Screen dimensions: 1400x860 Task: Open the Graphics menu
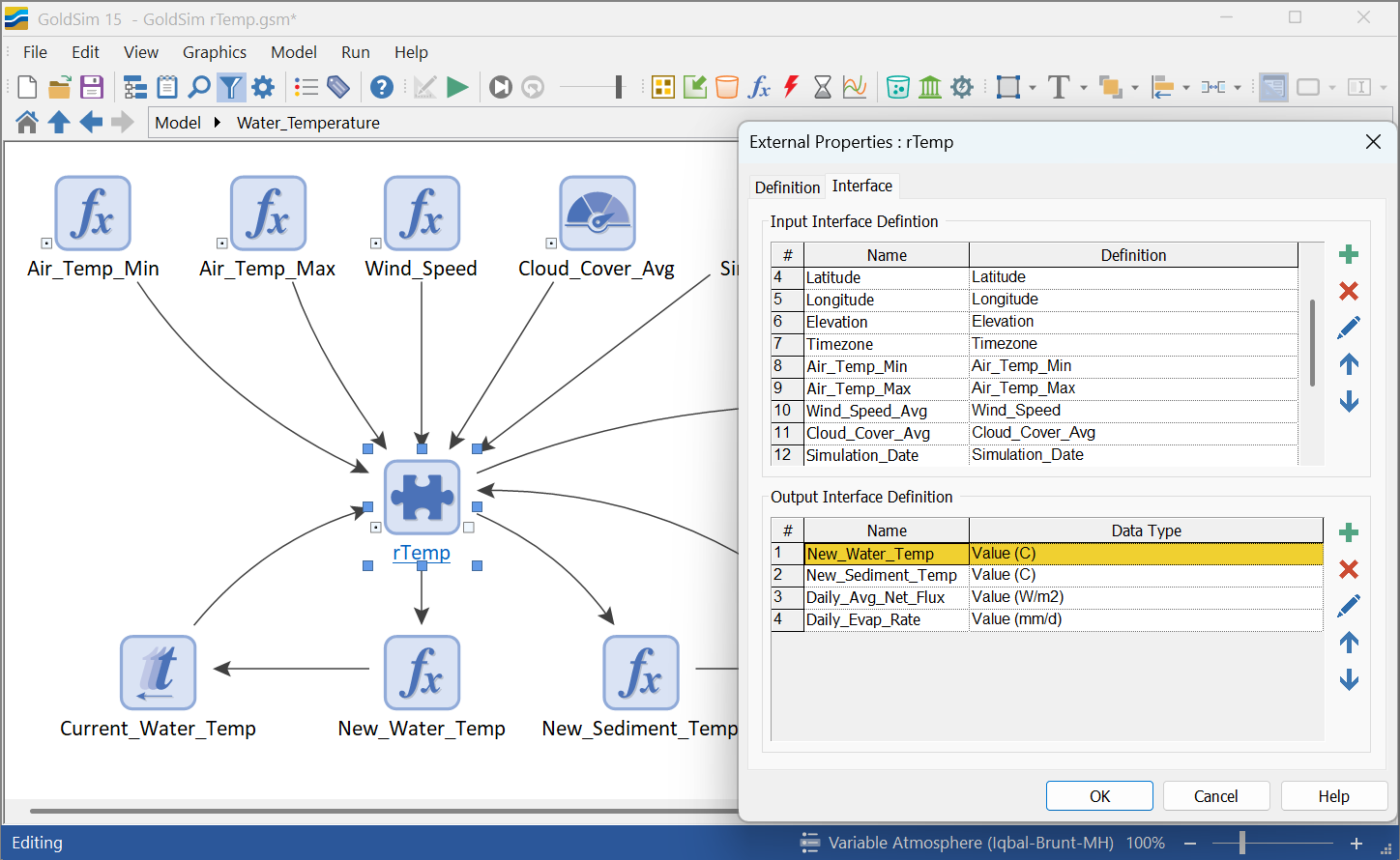pos(215,52)
